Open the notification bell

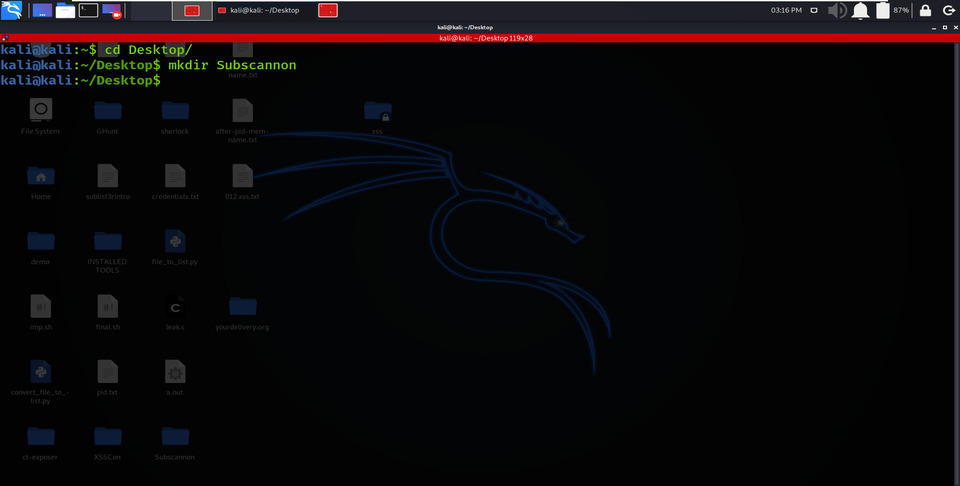coord(861,10)
